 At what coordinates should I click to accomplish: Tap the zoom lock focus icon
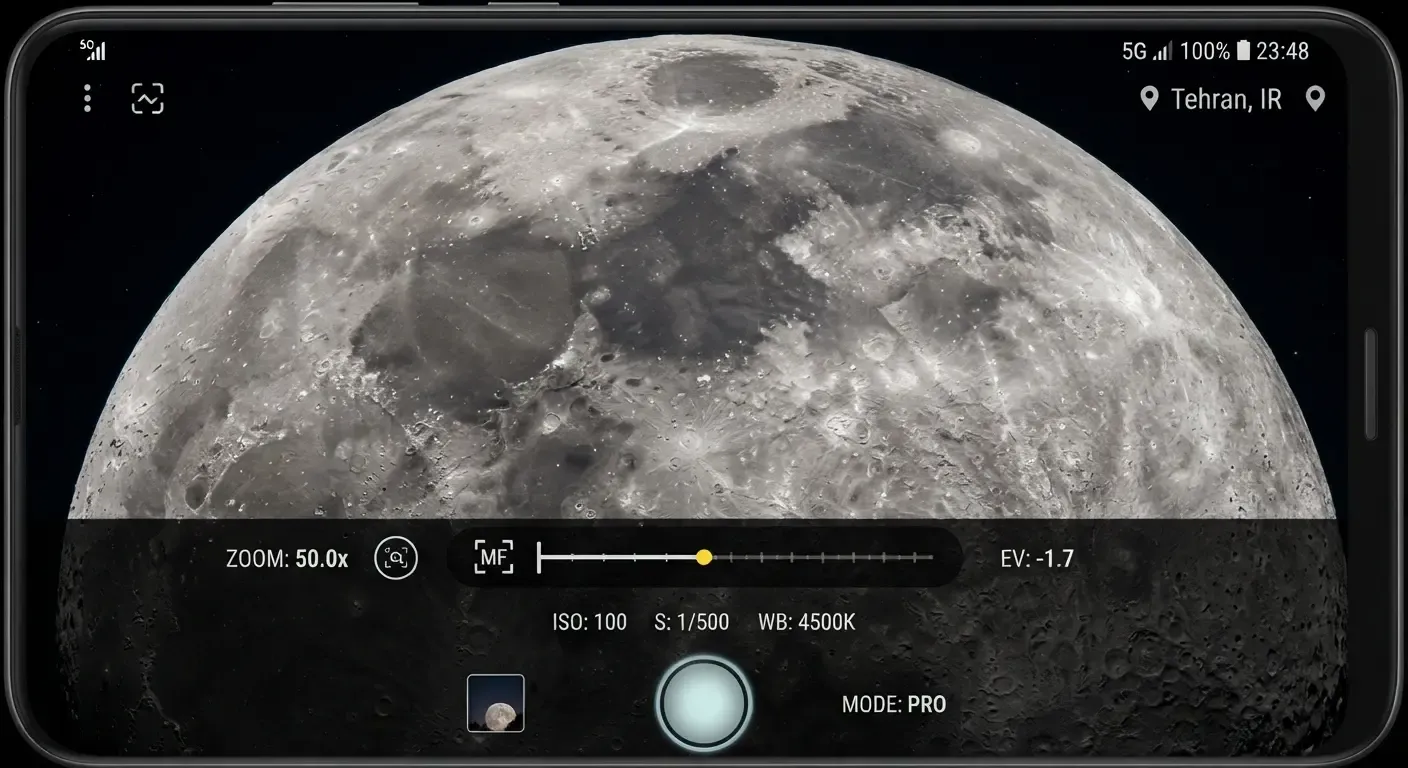[x=396, y=558]
